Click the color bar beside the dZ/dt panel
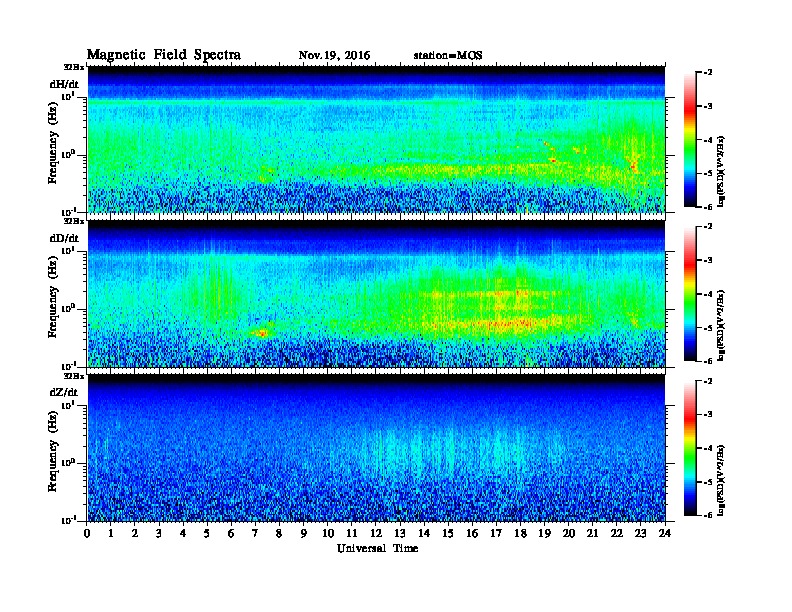This screenshot has height=612, width=792. click(x=690, y=448)
